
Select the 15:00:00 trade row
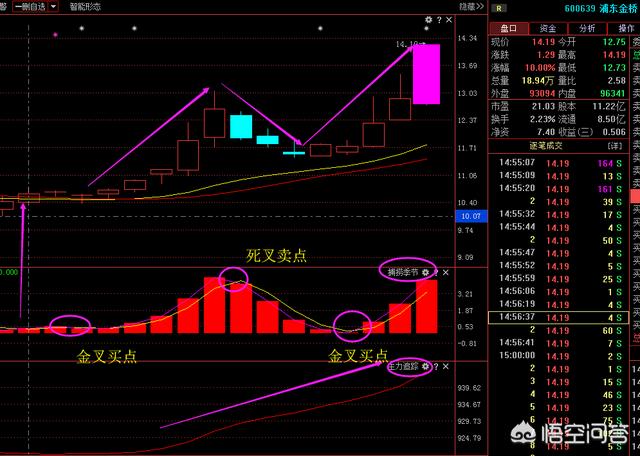[x=558, y=356]
